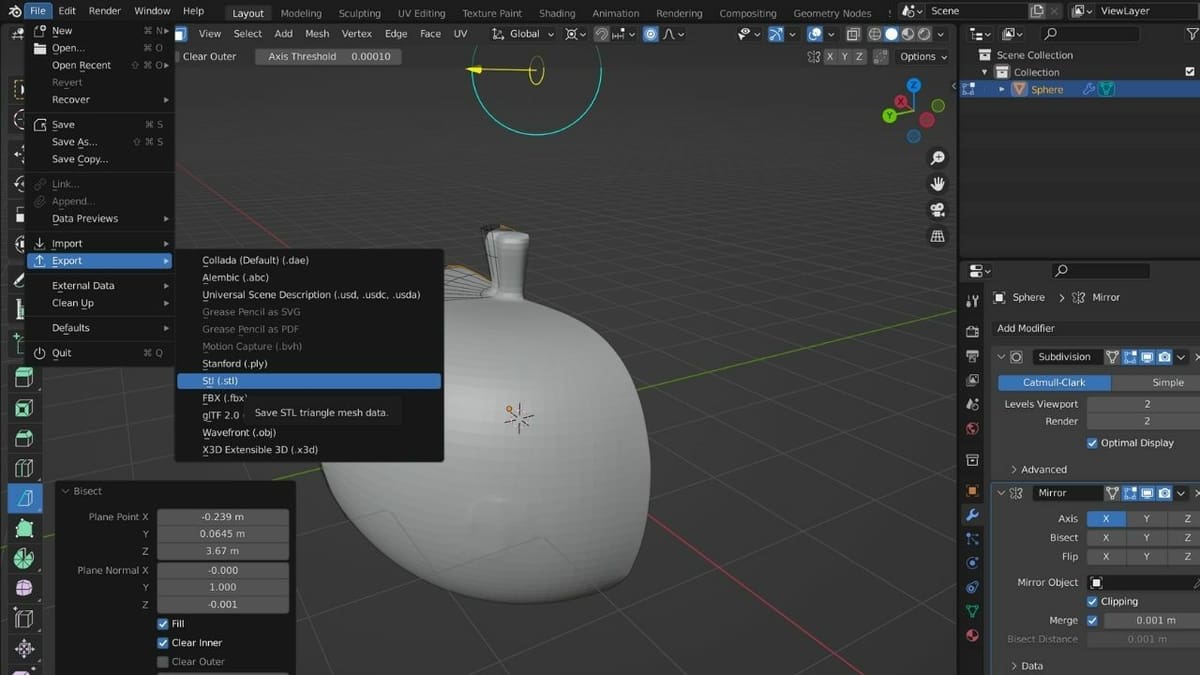Switch to the Shading workspace tab
1200x675 pixels.
[x=557, y=13]
